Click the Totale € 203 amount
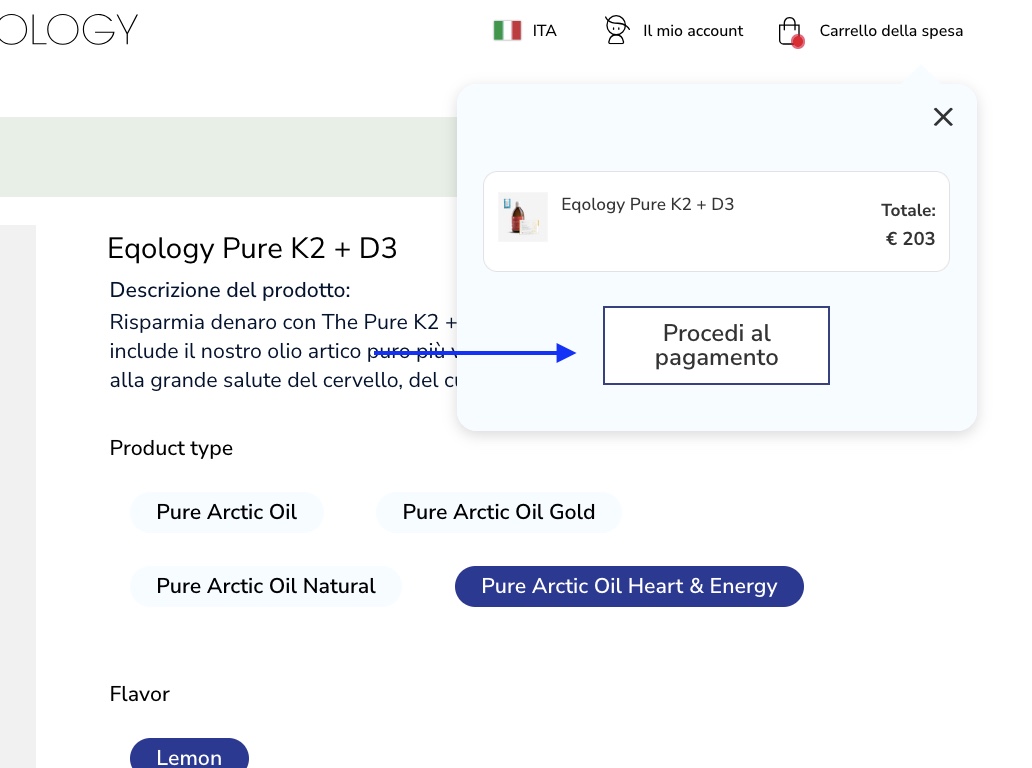Image resolution: width=1032 pixels, height=768 pixels. pos(909,224)
